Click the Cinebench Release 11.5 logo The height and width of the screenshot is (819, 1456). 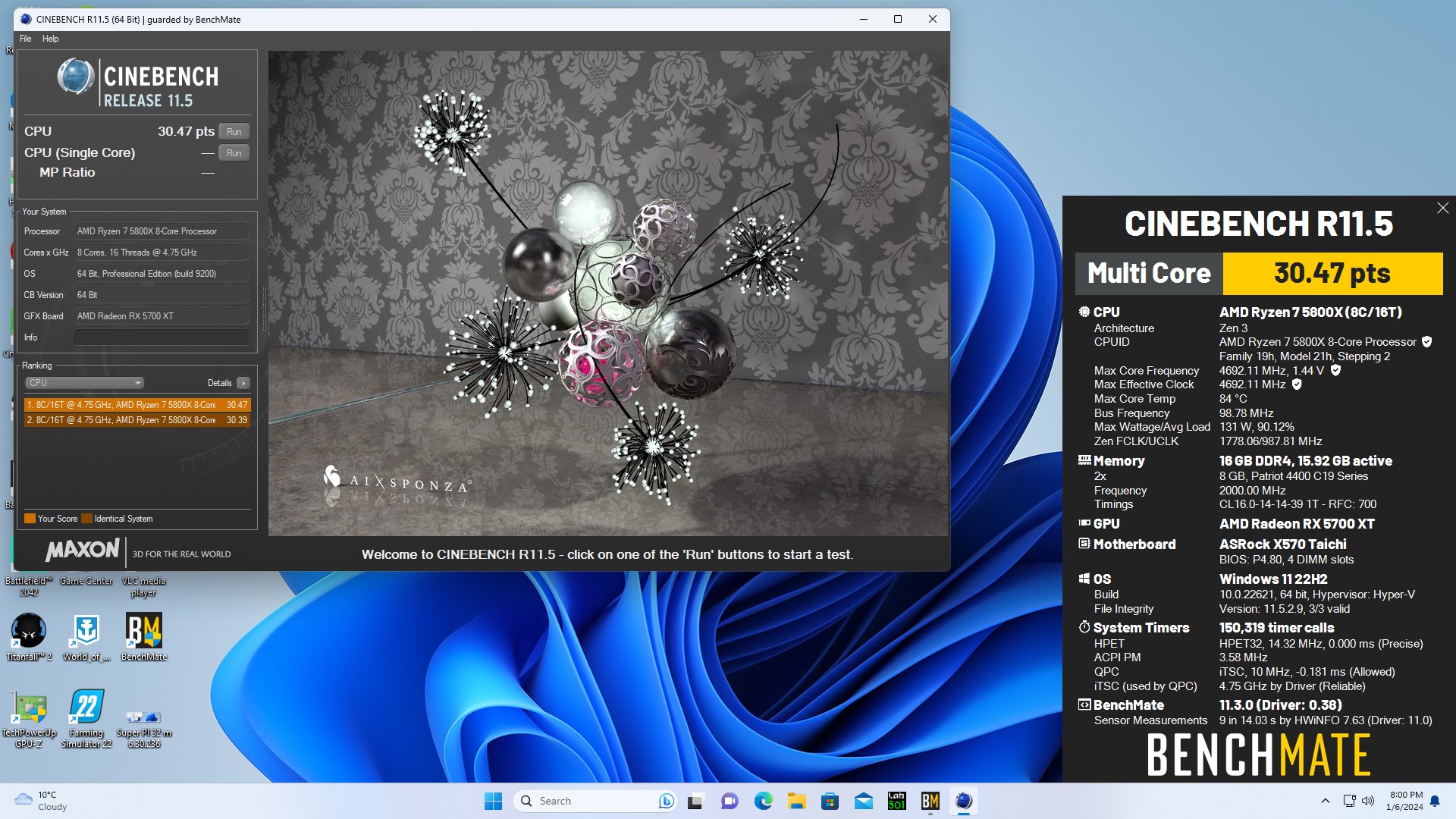[x=138, y=83]
